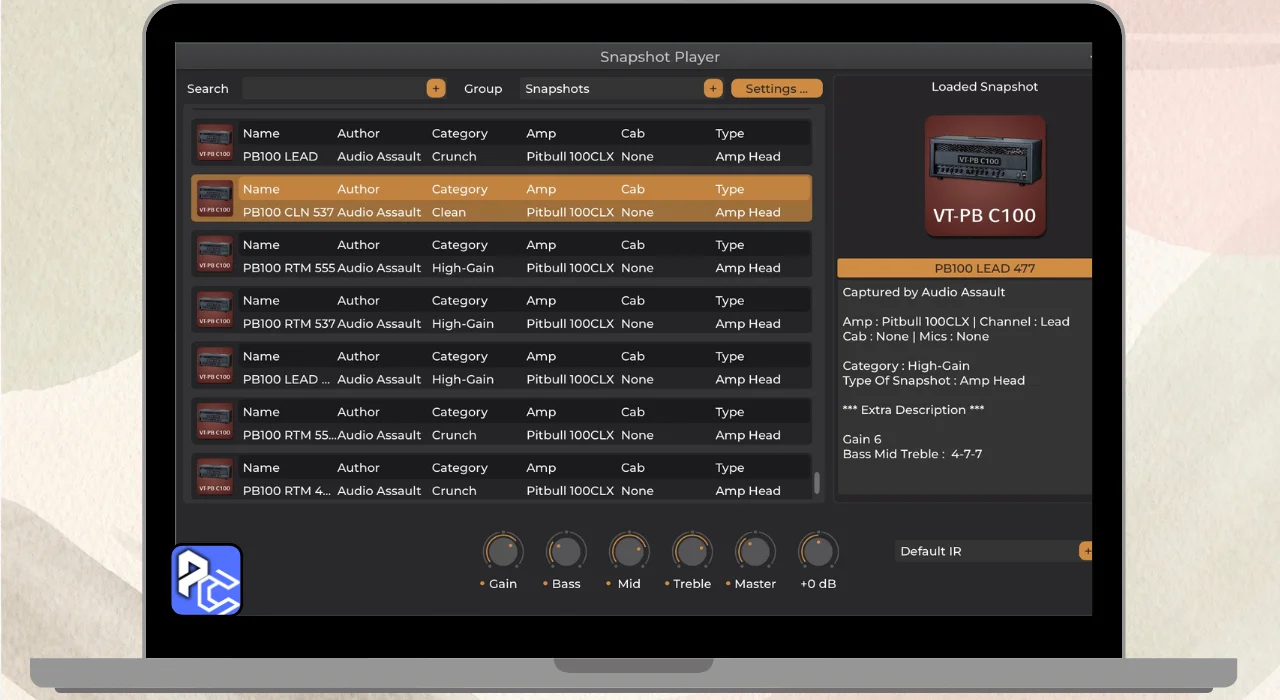Click the amp thumbnail of PB100 RTM 55... Crunch row
The height and width of the screenshot is (700, 1280).
pos(215,422)
